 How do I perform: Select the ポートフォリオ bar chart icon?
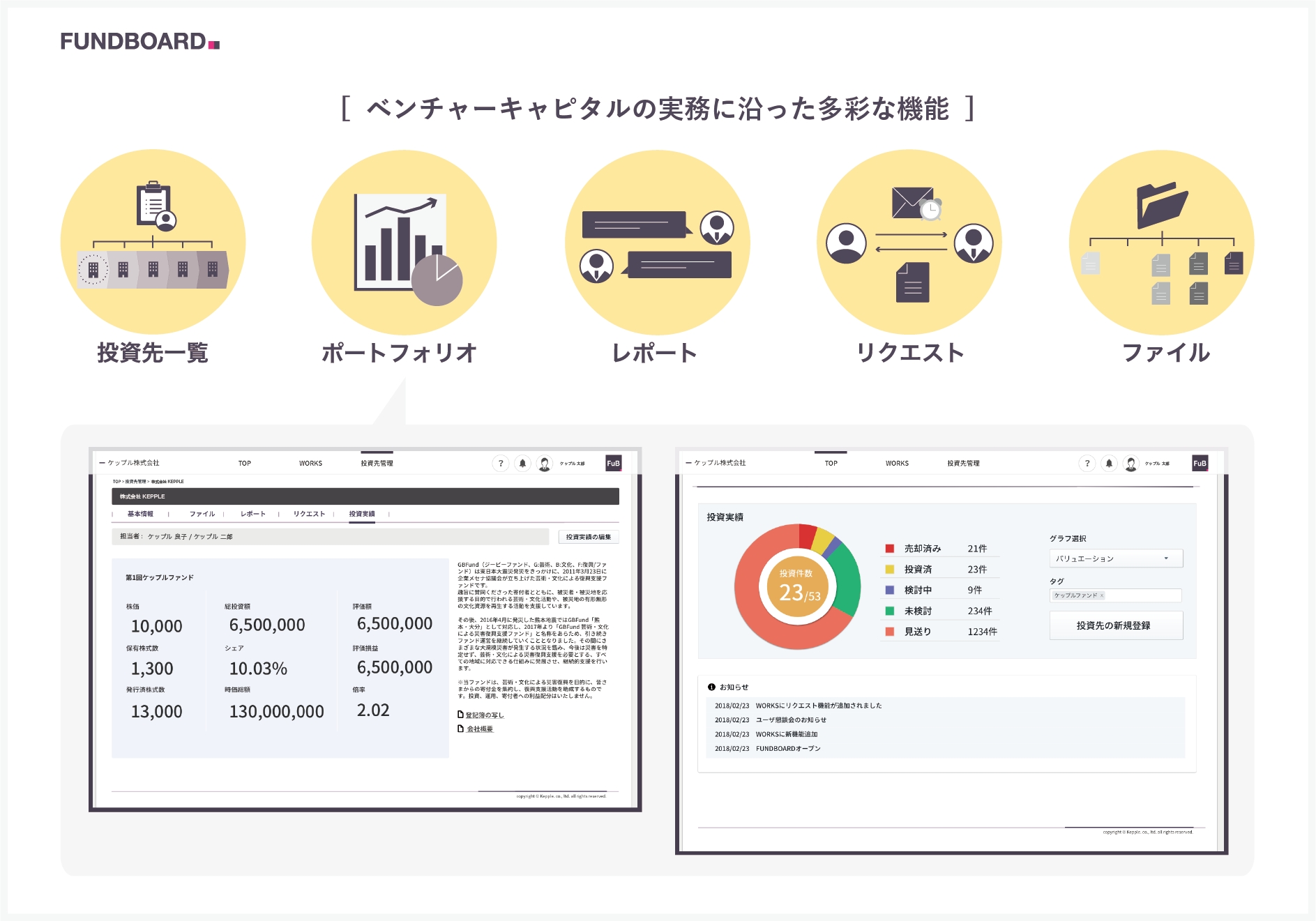(404, 243)
